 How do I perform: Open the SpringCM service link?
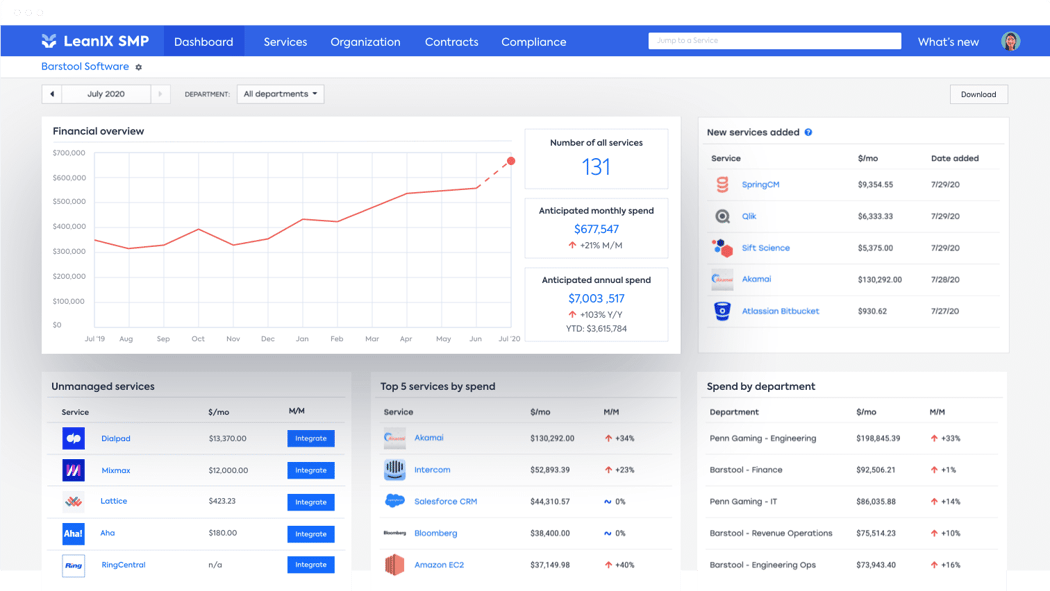click(760, 185)
